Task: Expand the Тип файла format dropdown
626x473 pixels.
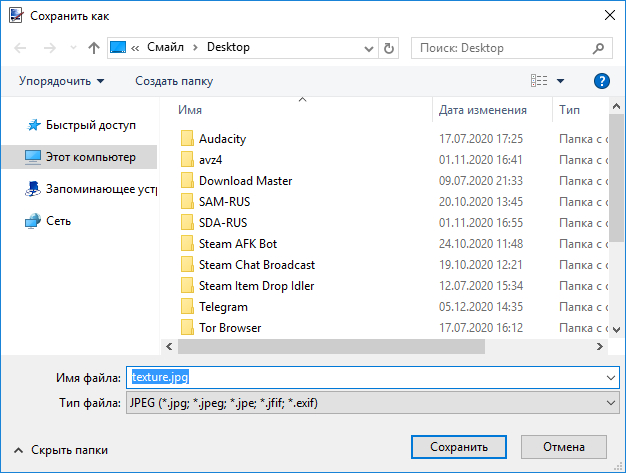Action: pyautogui.click(x=612, y=403)
